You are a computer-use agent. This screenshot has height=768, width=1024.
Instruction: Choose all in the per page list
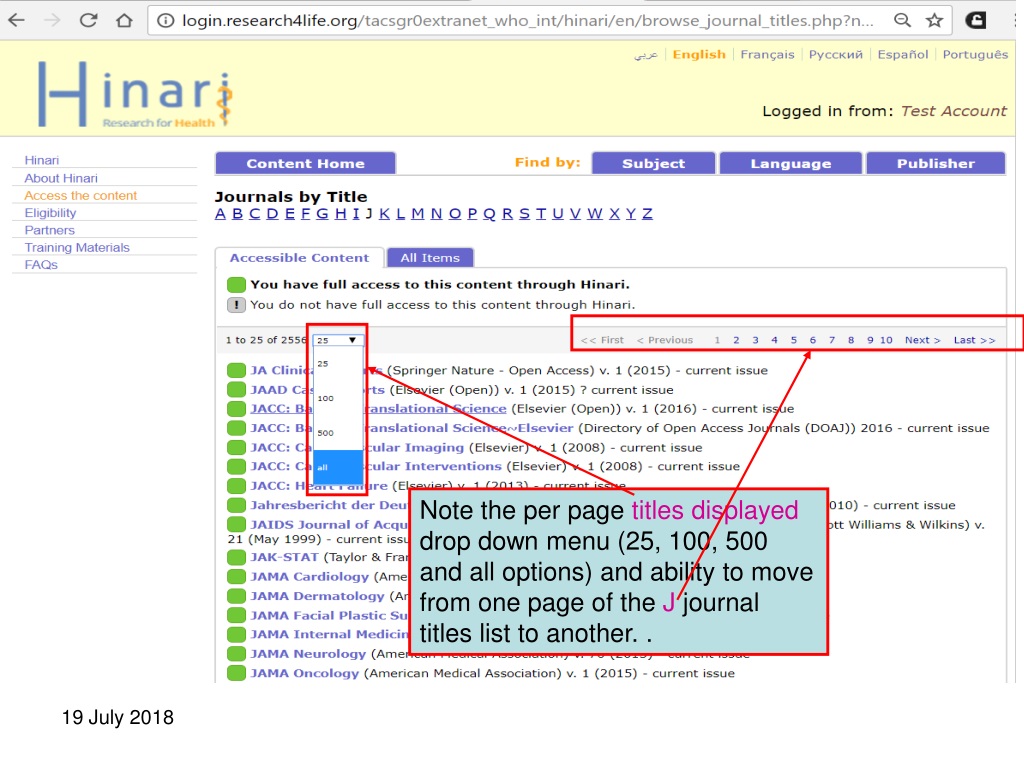coord(338,468)
